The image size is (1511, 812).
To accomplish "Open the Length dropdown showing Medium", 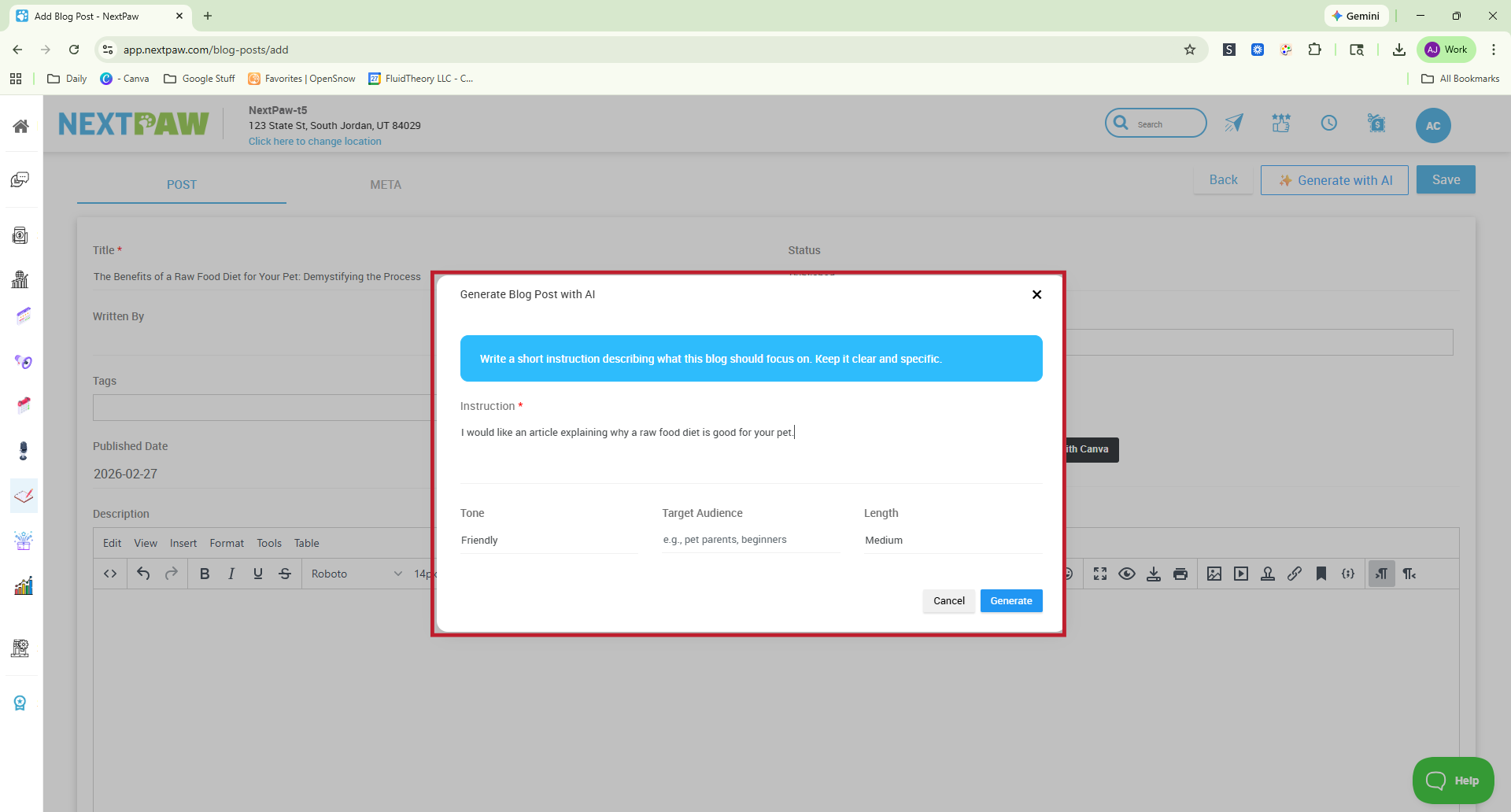I will 953,541.
